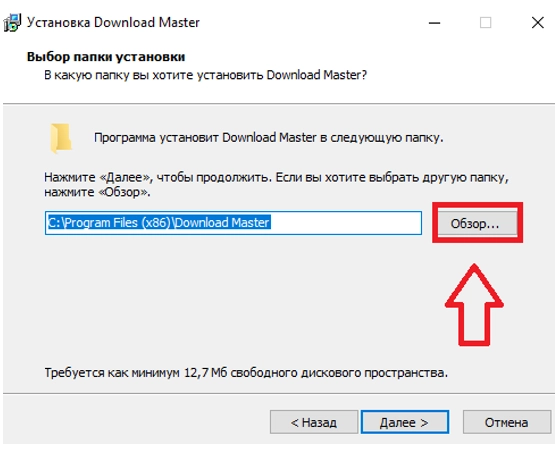Click the highlighted installation path text
This screenshot has width=555, height=450.
(x=159, y=223)
